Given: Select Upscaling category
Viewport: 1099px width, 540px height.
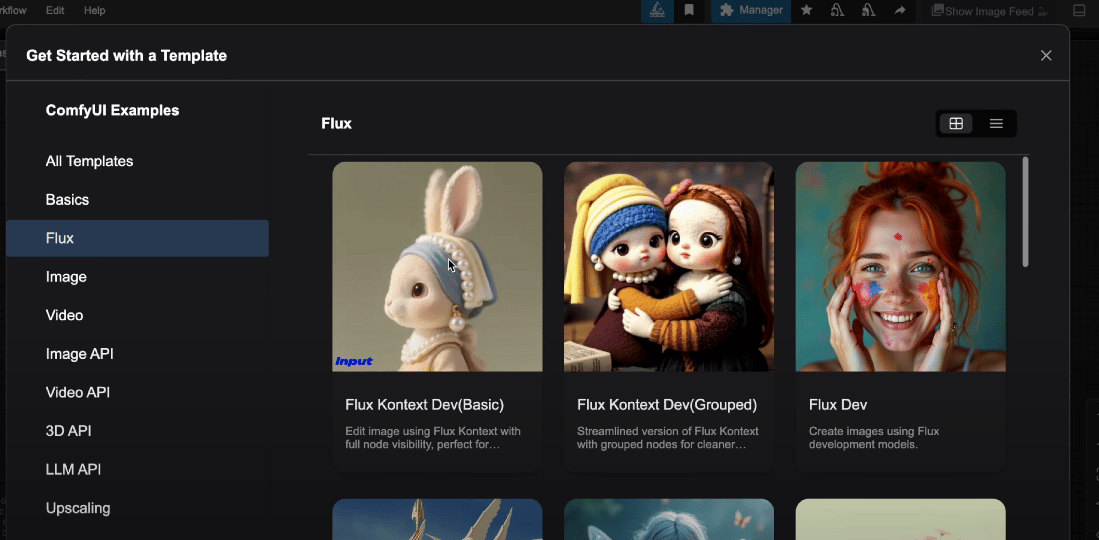Looking at the screenshot, I should pos(137,508).
